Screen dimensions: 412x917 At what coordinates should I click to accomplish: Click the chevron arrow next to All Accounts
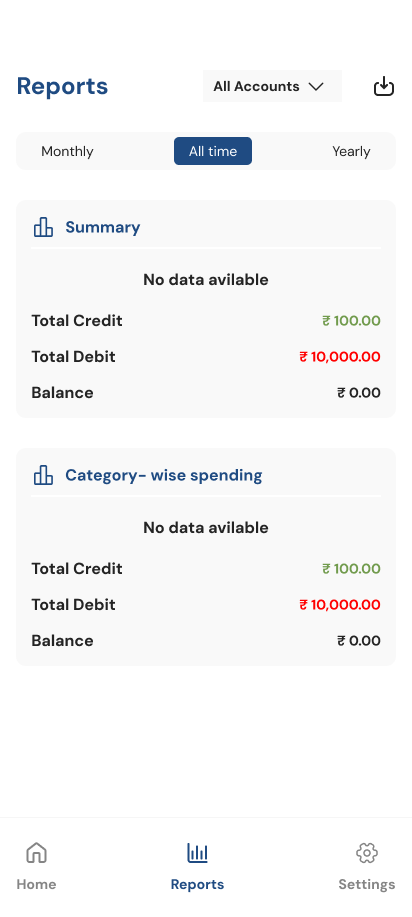[316, 87]
